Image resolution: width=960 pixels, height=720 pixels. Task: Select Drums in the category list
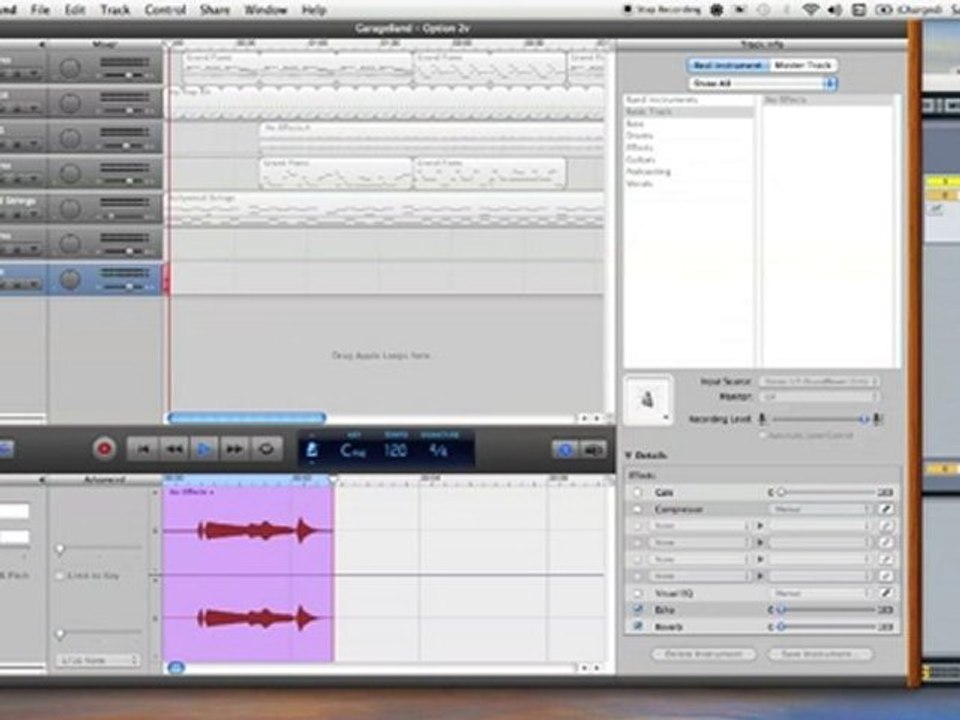688,135
